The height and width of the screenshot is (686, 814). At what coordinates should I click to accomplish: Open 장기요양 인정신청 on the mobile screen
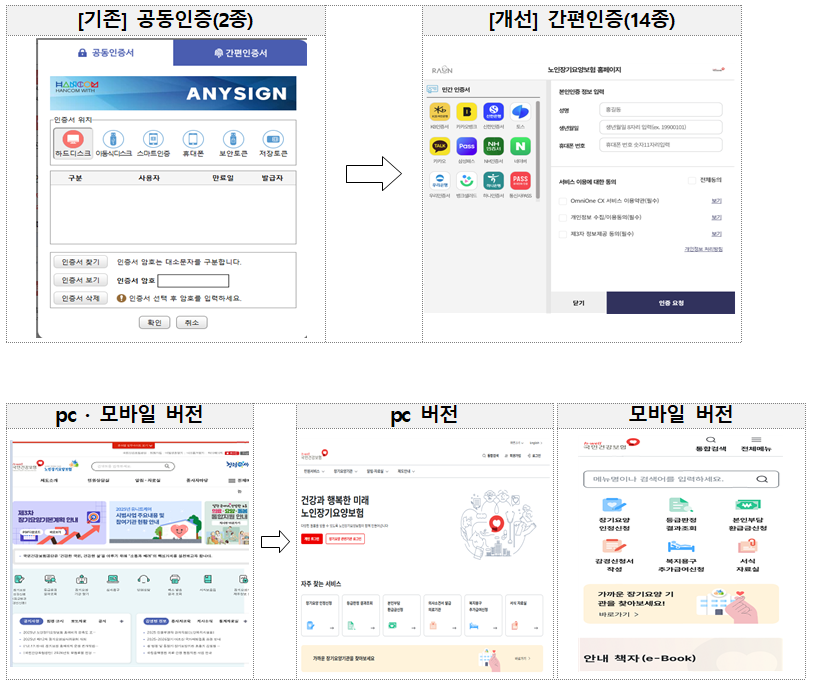(612, 513)
